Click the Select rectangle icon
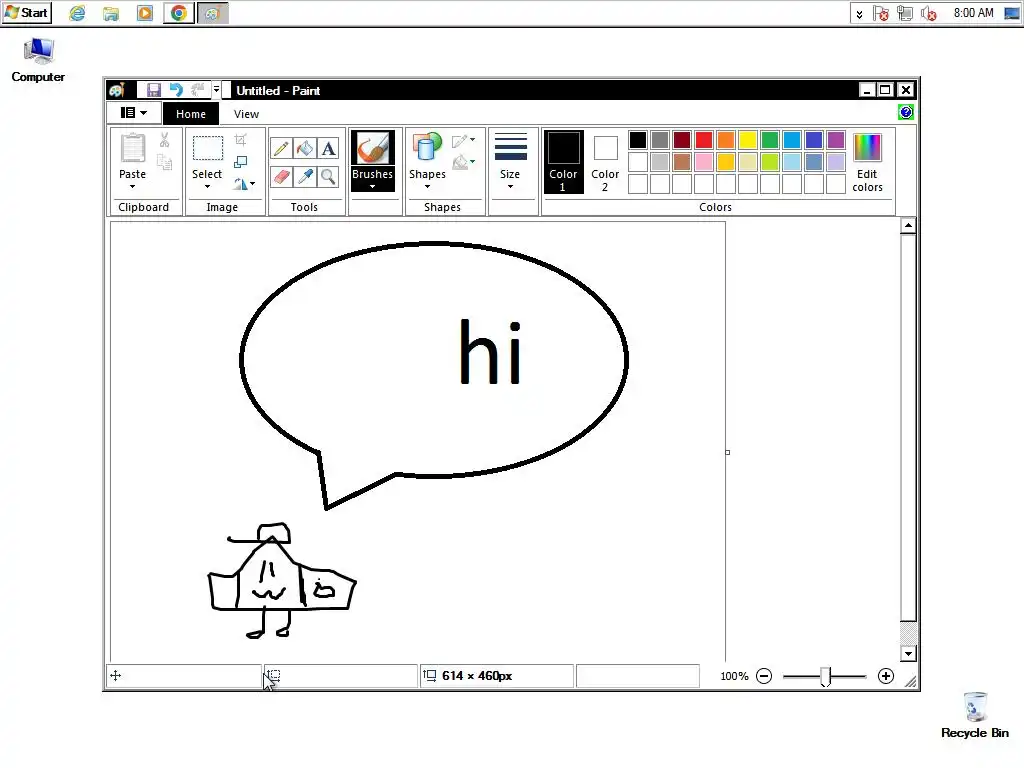The height and width of the screenshot is (768, 1024). coord(208,149)
